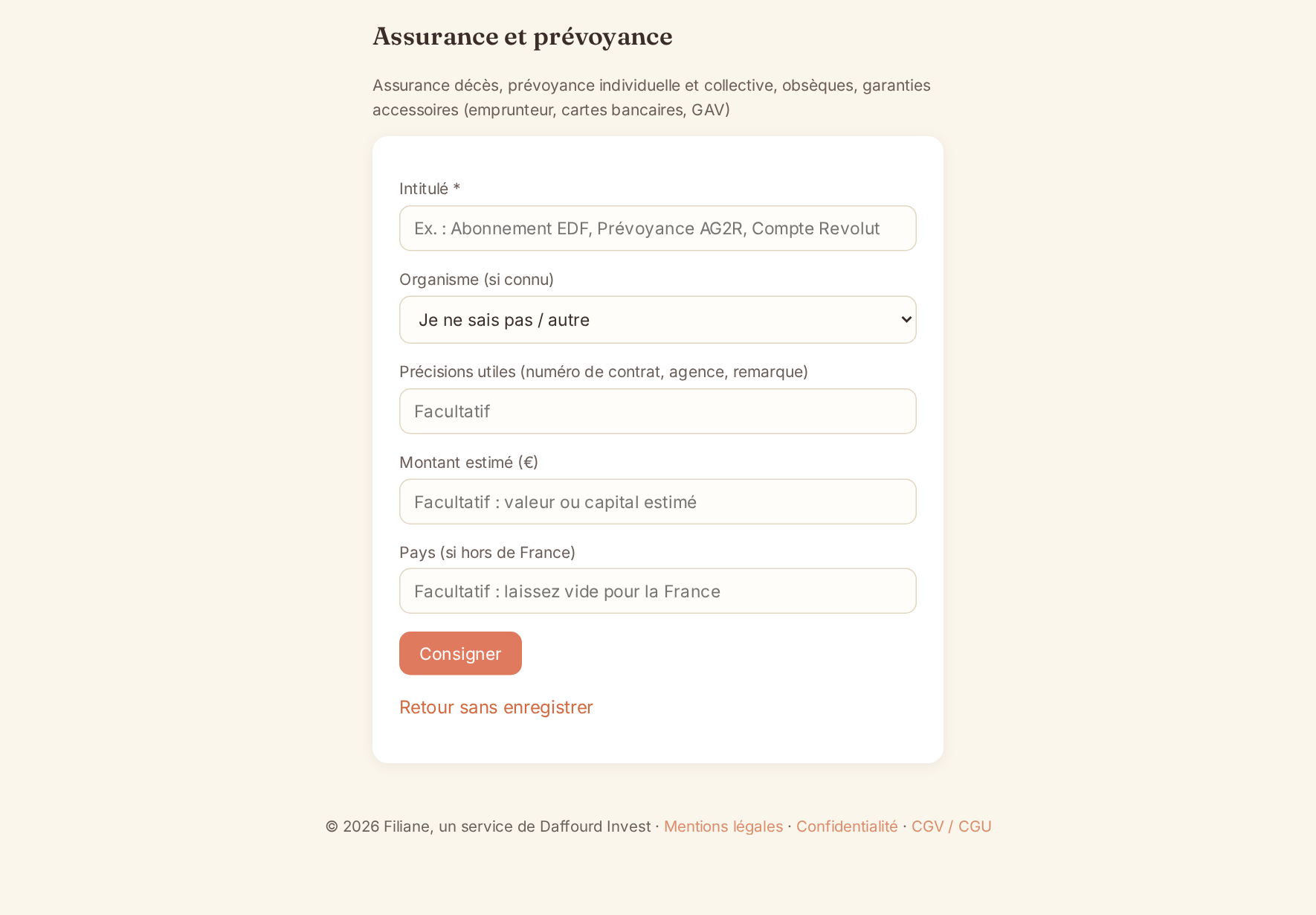1316x915 pixels.
Task: Open the CGV / CGU link
Action: tap(951, 826)
